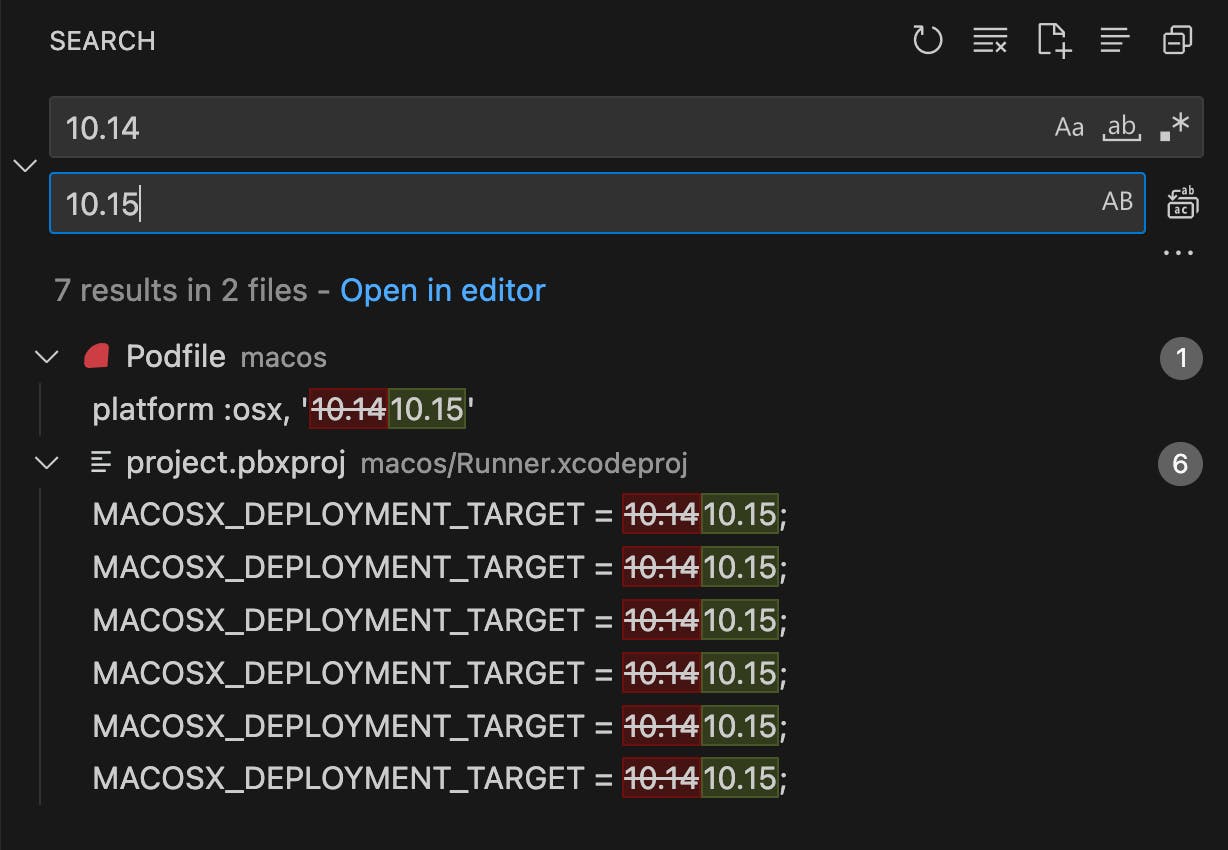Clear search results using toolbar icon
Image resolution: width=1228 pixels, height=850 pixels.
[x=990, y=41]
